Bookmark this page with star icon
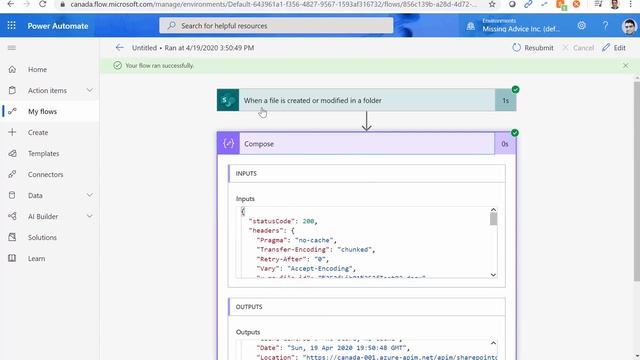 point(492,4)
